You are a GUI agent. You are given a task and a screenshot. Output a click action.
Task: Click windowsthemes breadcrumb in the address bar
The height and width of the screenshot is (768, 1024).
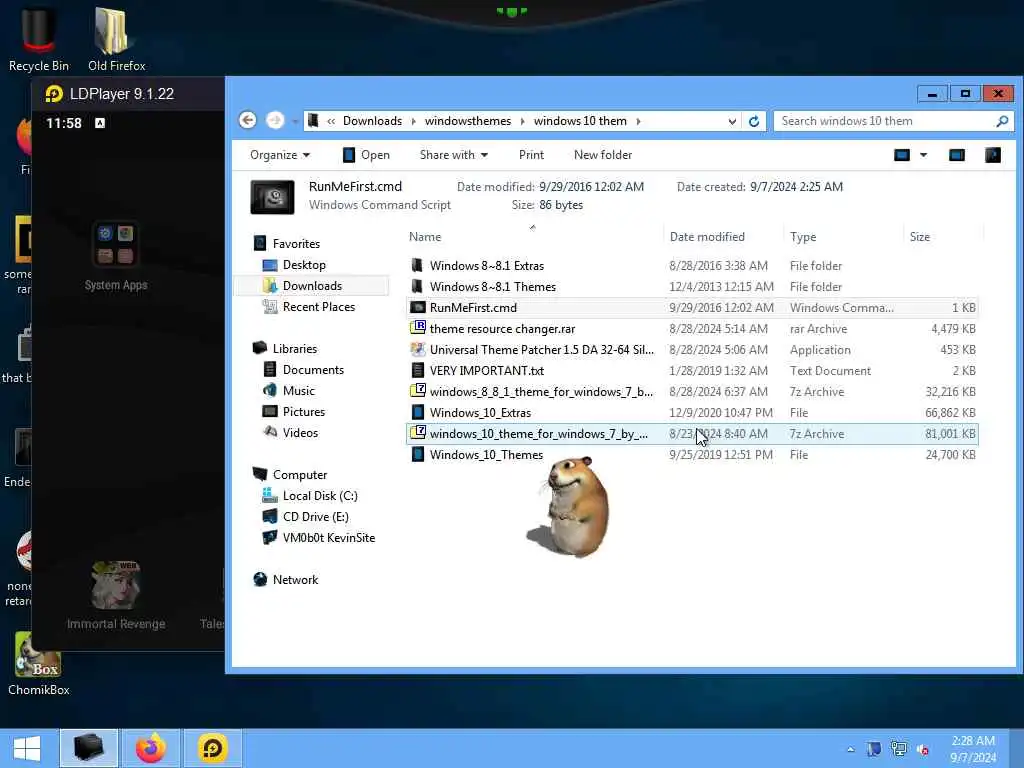pos(468,121)
